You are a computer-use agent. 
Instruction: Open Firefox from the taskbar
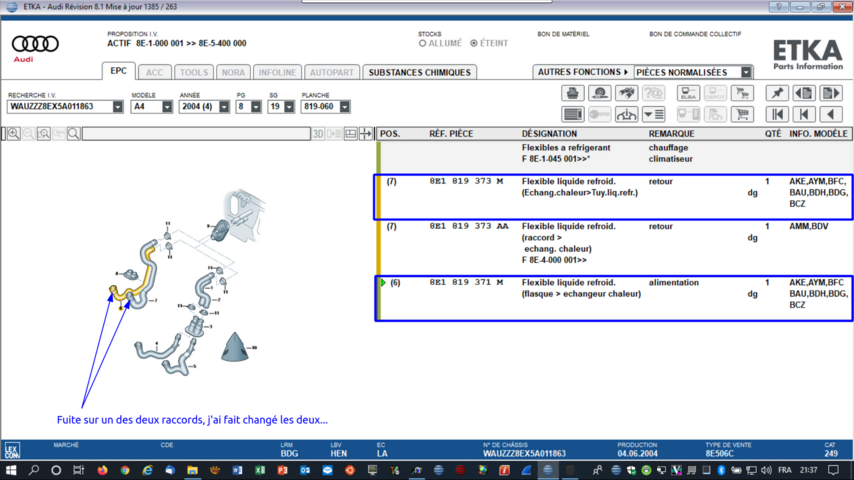pos(102,470)
